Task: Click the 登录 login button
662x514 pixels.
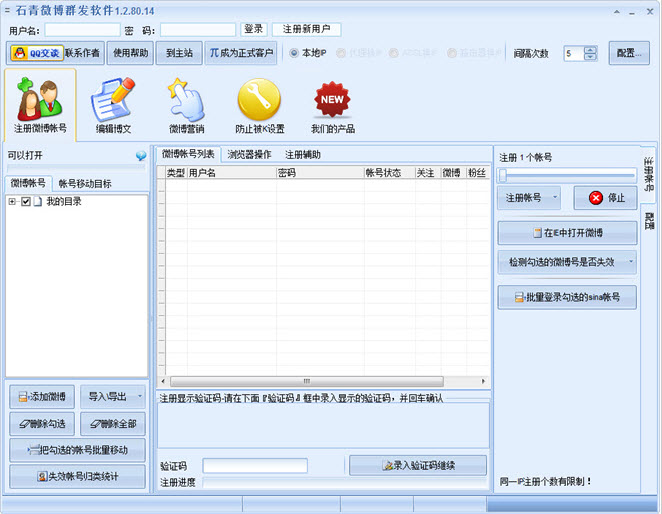Action: coord(254,29)
